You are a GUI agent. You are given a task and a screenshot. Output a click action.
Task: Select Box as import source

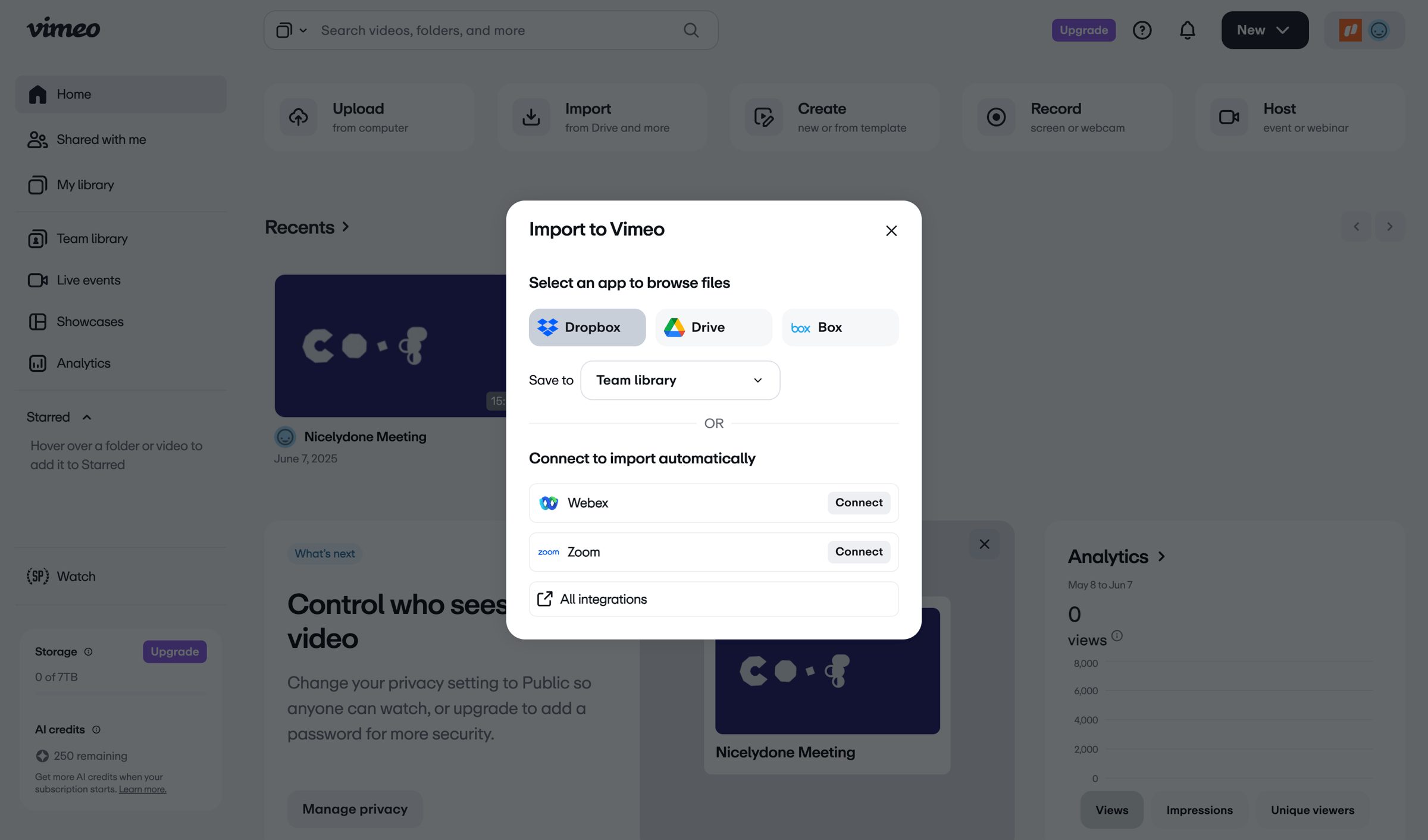click(840, 327)
